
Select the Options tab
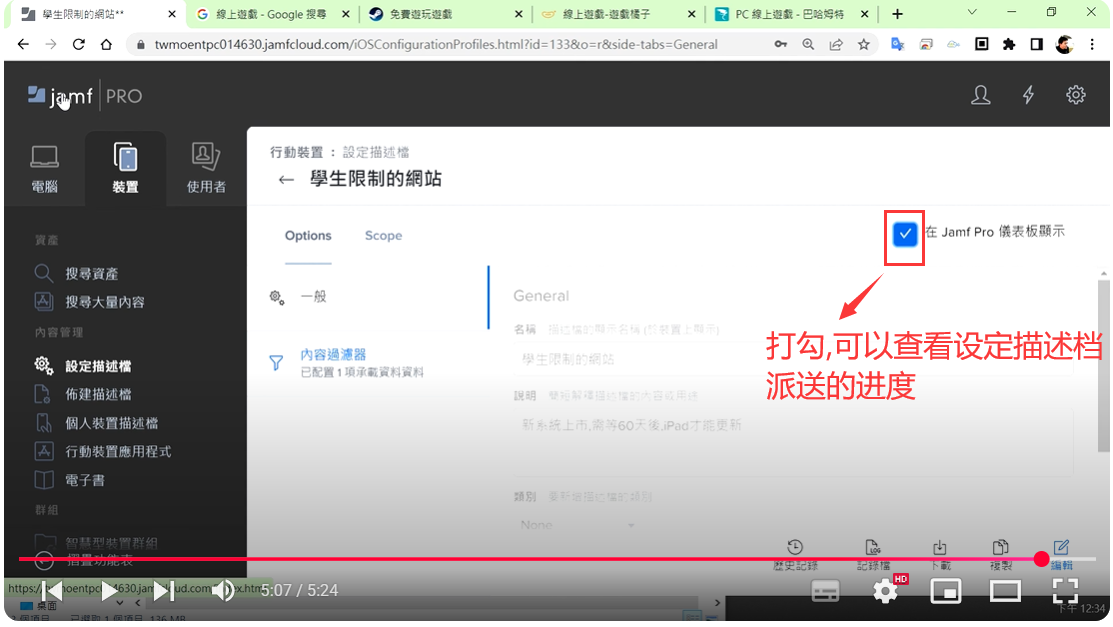tap(308, 236)
